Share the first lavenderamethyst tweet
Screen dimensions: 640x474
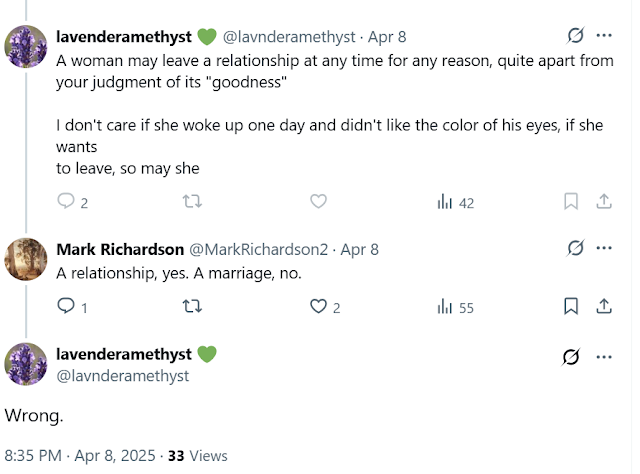tap(604, 201)
